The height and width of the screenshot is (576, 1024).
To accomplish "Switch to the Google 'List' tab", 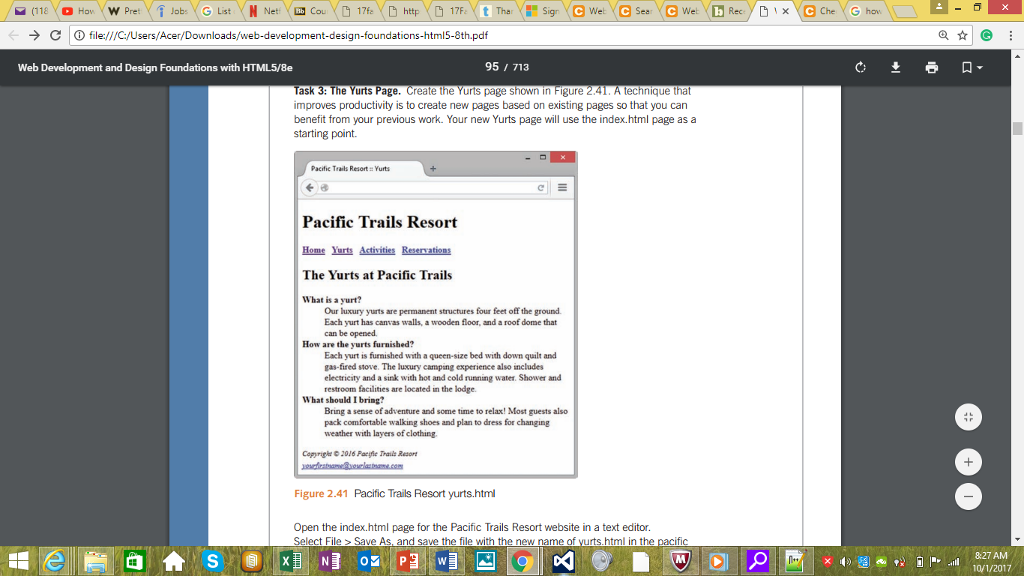I will click(218, 10).
